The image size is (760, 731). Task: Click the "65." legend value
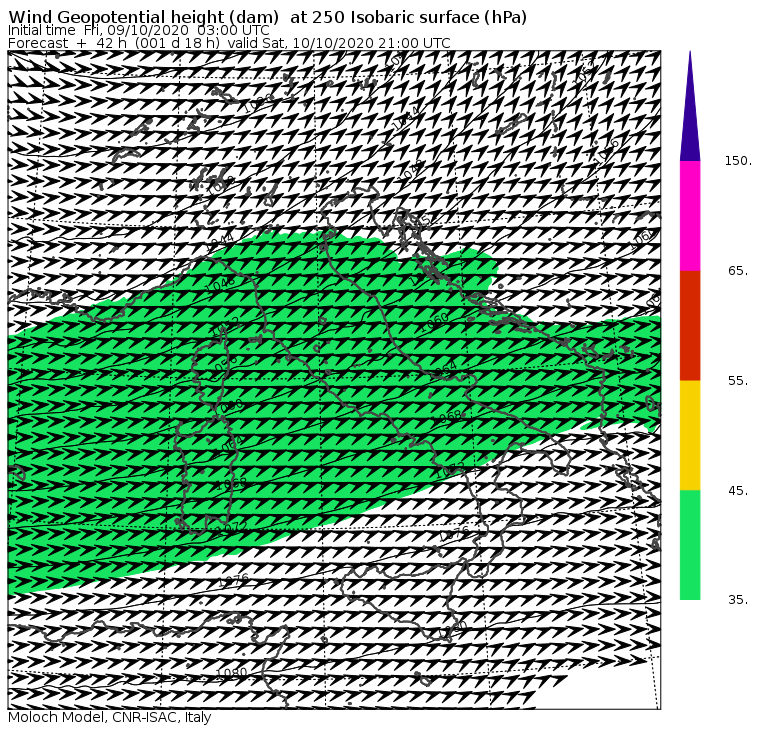tap(739, 271)
